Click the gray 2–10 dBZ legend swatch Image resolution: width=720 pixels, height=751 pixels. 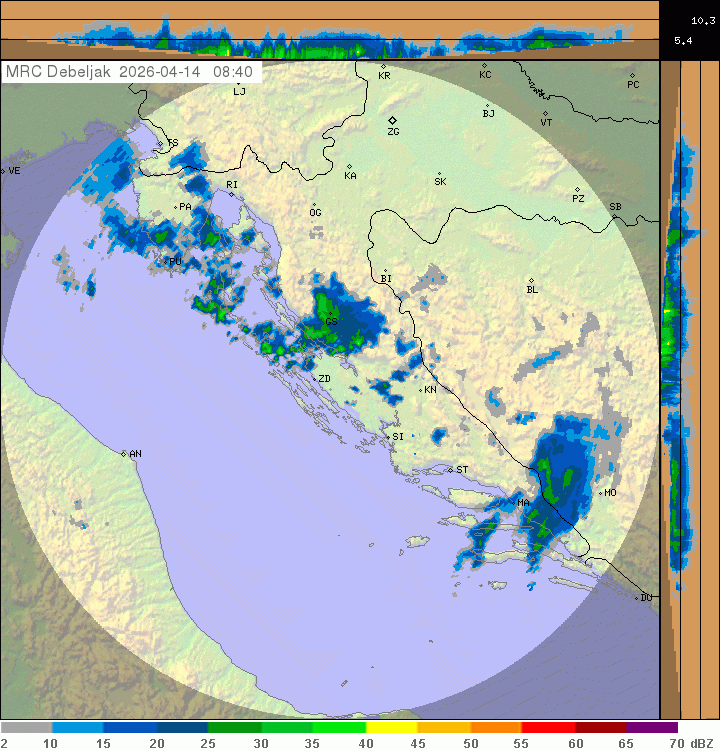click(26, 727)
